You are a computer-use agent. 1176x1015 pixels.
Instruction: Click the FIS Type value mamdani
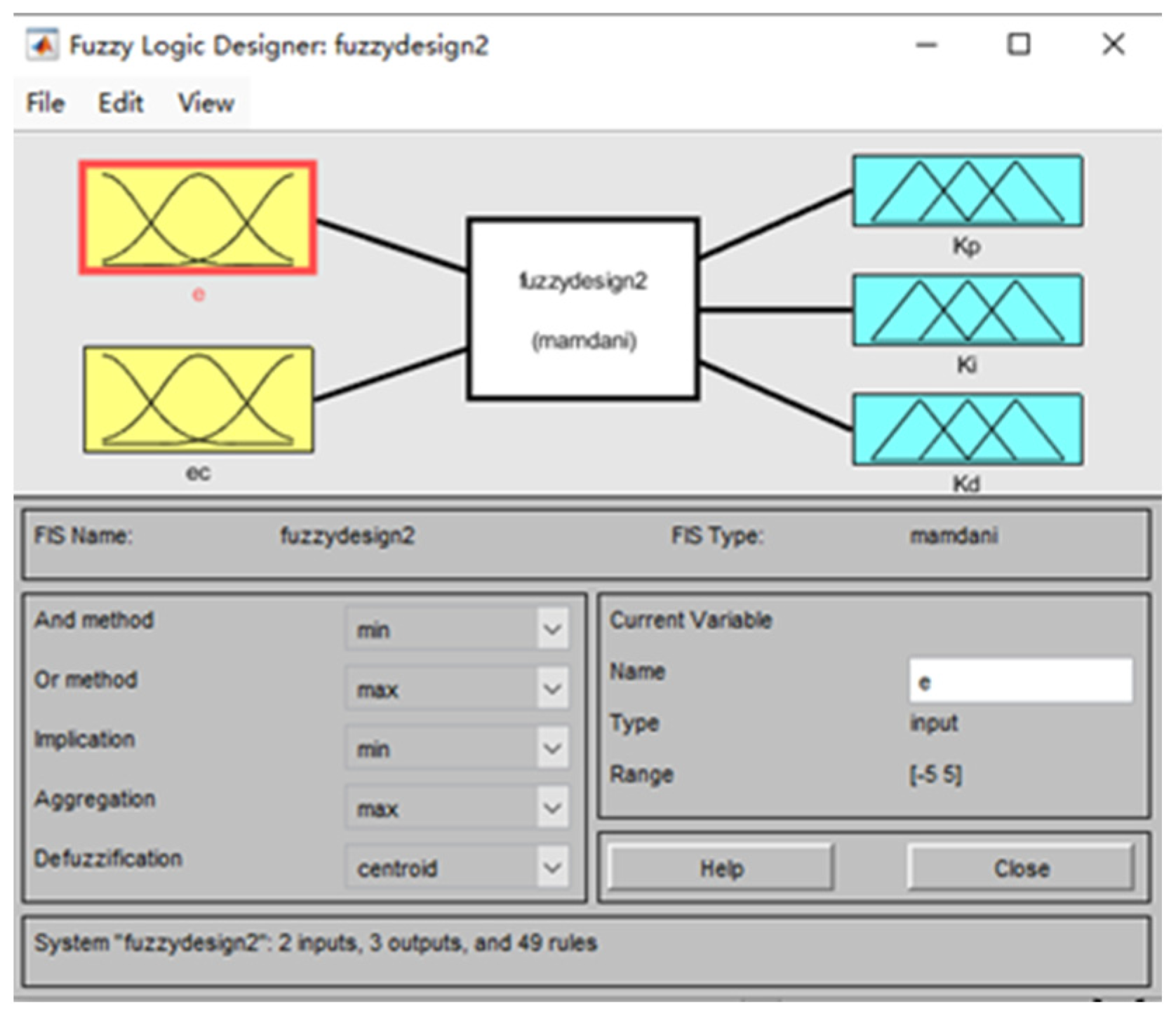coord(954,536)
